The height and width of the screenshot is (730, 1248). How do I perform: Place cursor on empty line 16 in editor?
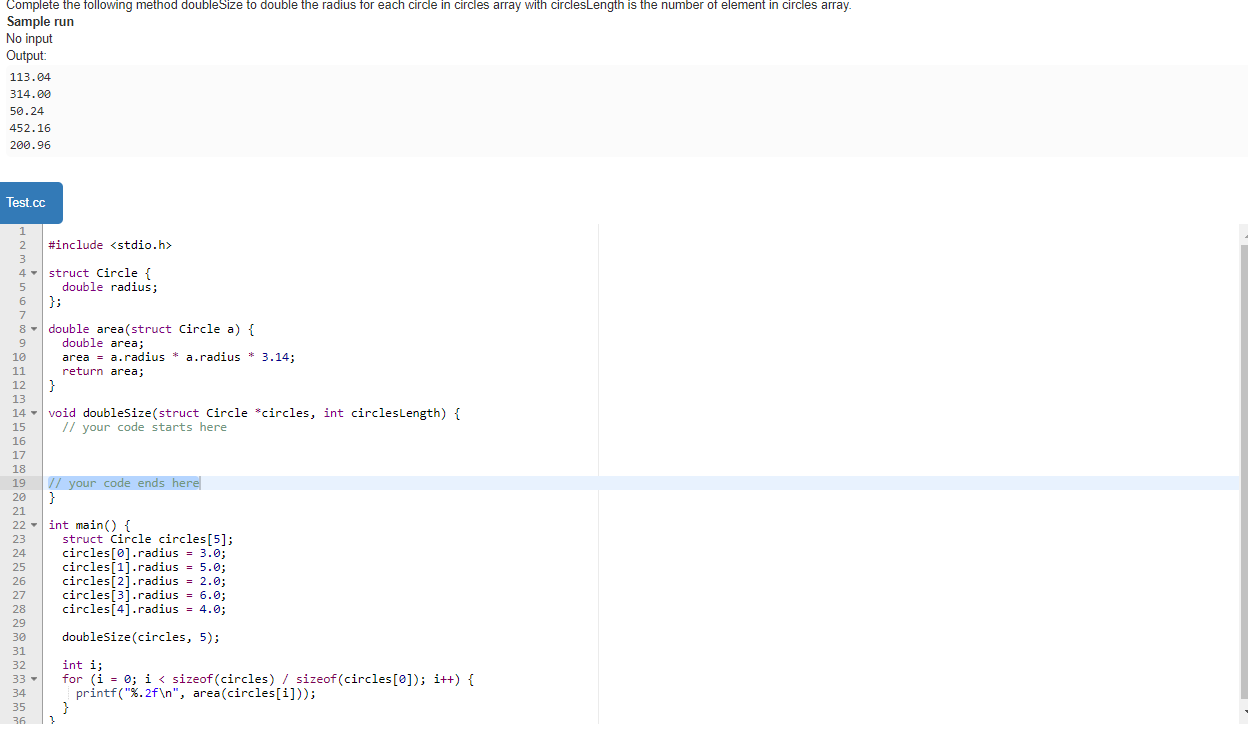click(640, 441)
